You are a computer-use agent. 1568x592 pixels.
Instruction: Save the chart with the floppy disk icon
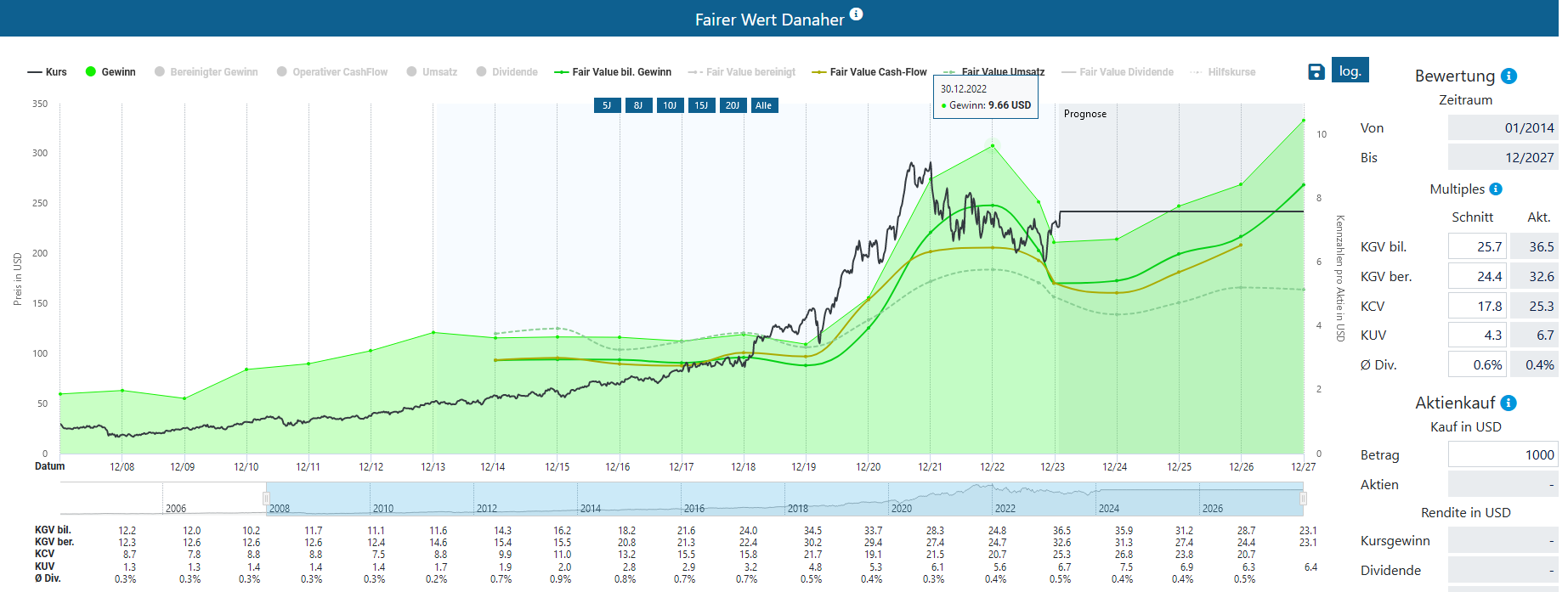coord(1316,71)
